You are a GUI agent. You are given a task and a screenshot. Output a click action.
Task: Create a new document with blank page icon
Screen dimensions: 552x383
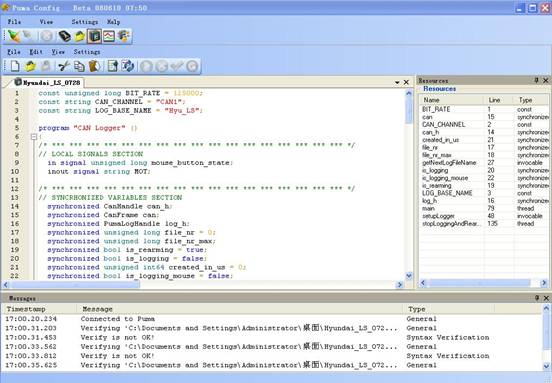(14, 66)
